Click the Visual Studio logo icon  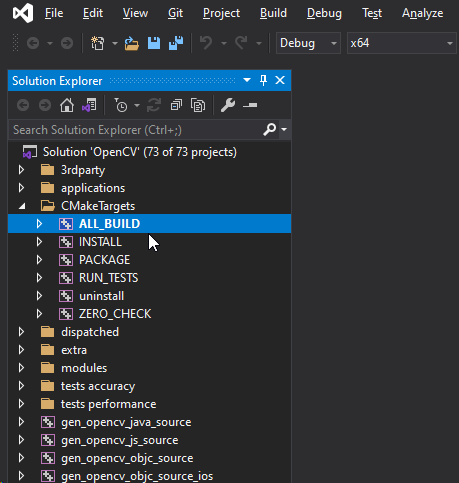pos(23,13)
